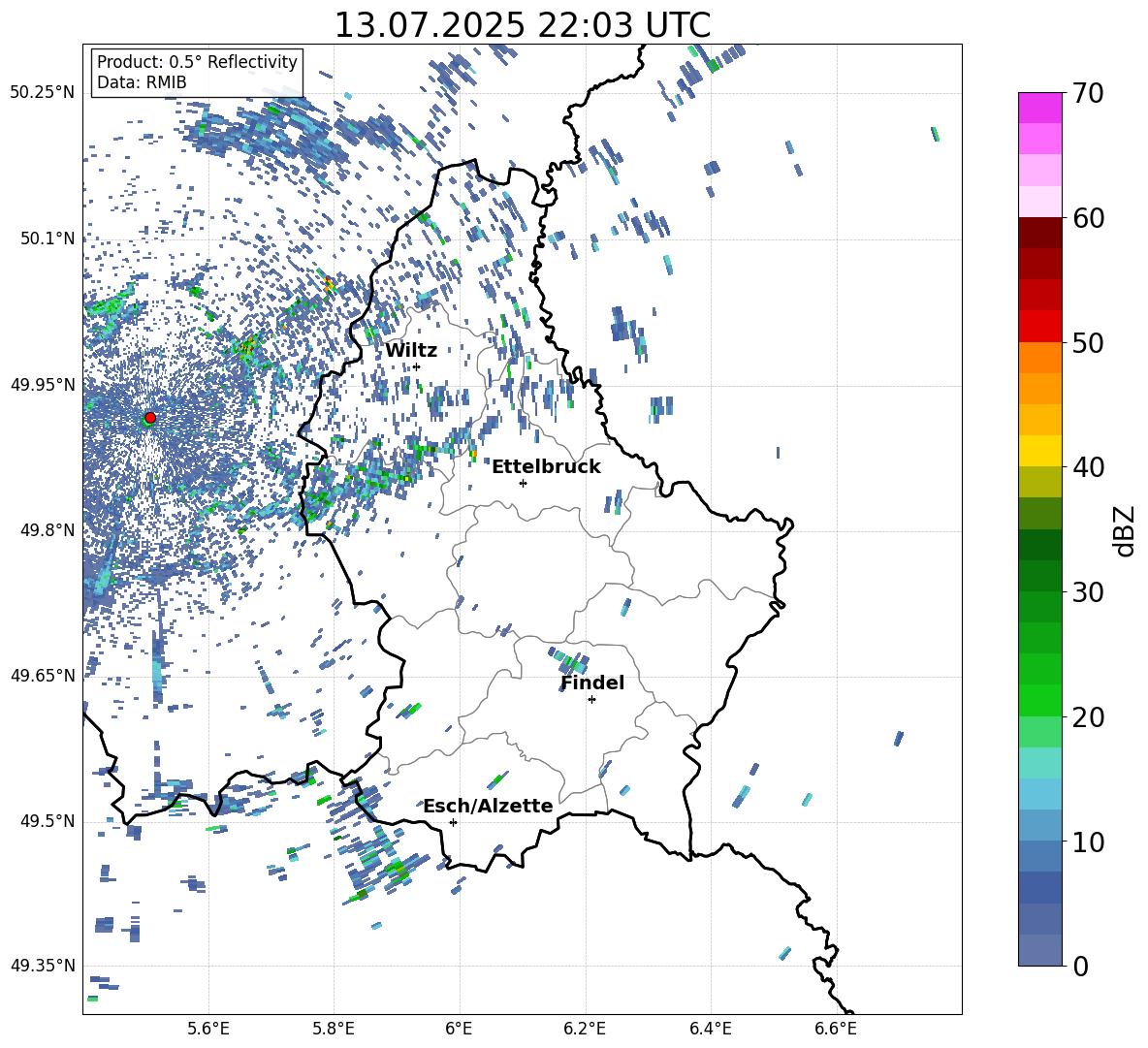The image size is (1148, 1048).
Task: Click the 6.2°E longitude label
Action: (x=585, y=1029)
